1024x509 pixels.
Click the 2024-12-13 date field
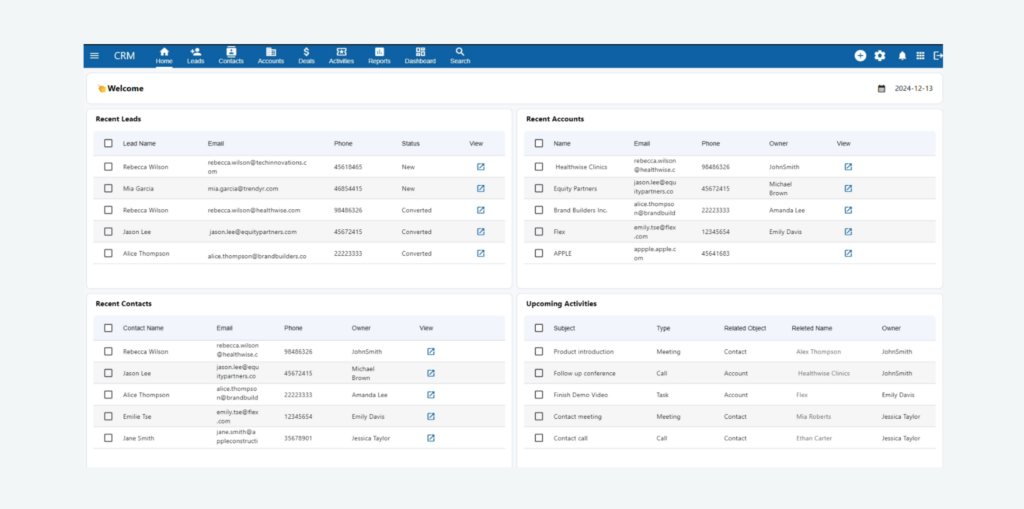pos(914,89)
